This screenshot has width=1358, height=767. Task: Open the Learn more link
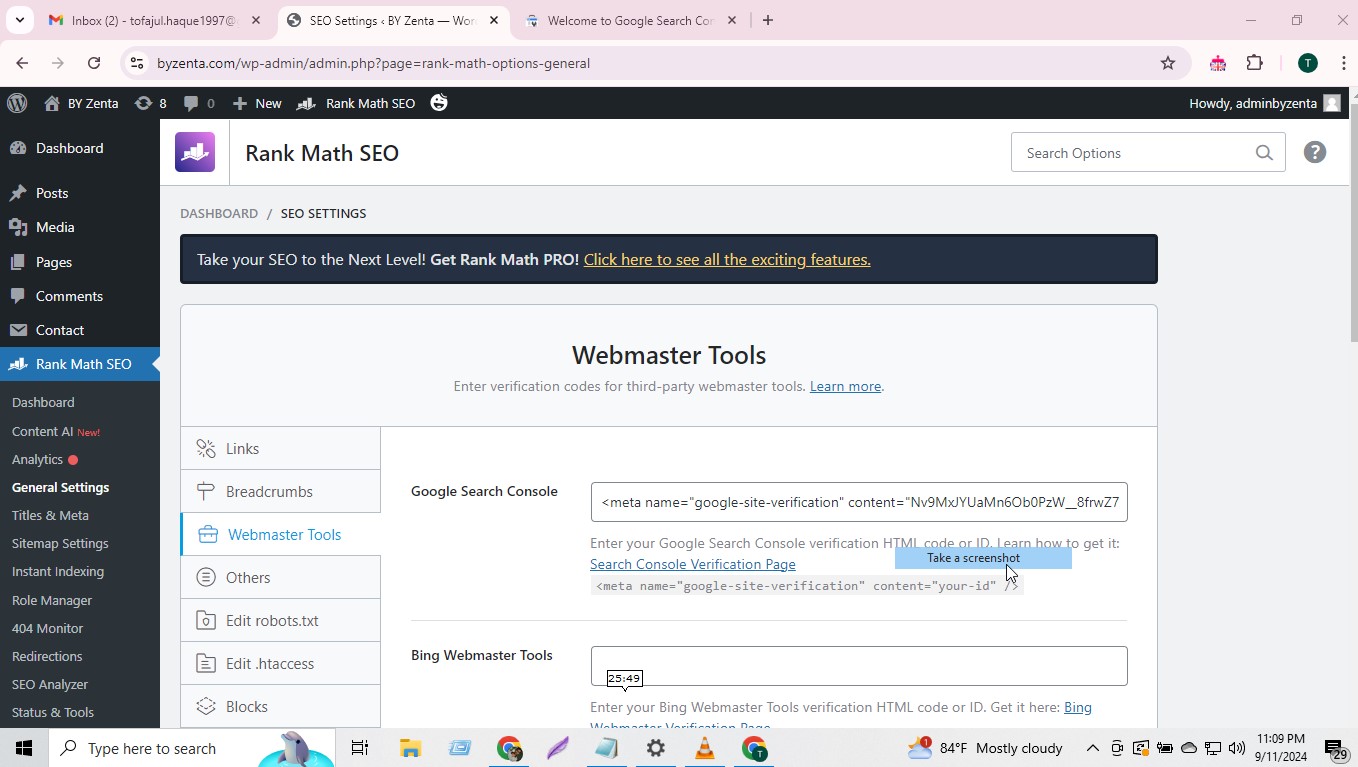pyautogui.click(x=845, y=386)
